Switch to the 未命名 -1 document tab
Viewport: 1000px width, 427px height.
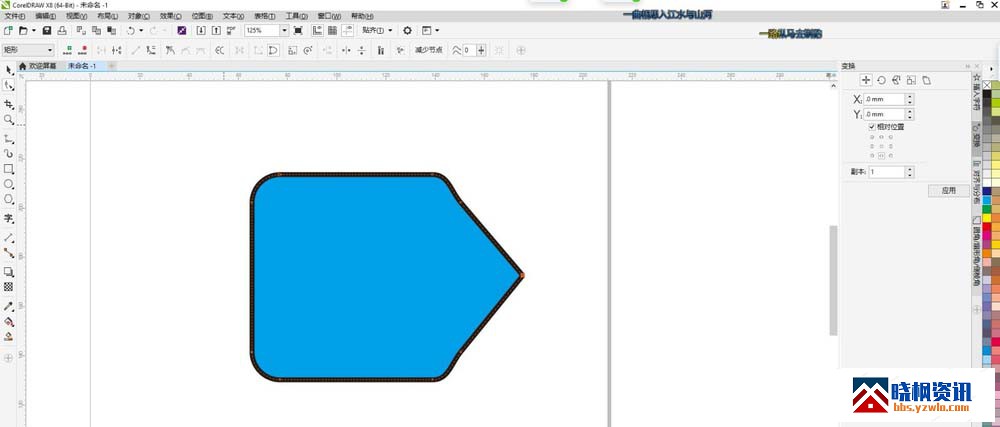(82, 66)
